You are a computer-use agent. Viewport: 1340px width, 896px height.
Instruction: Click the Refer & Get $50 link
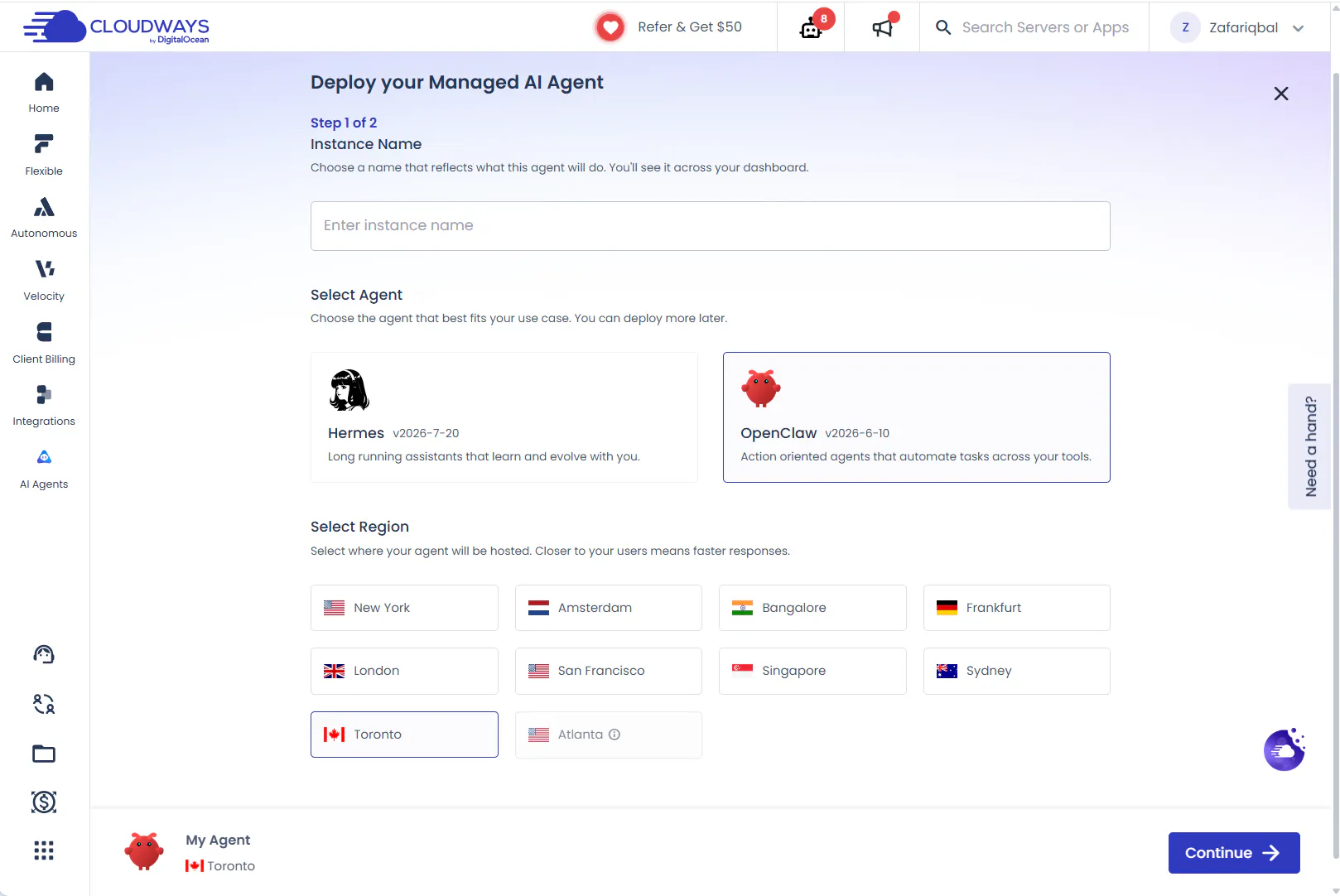click(689, 27)
